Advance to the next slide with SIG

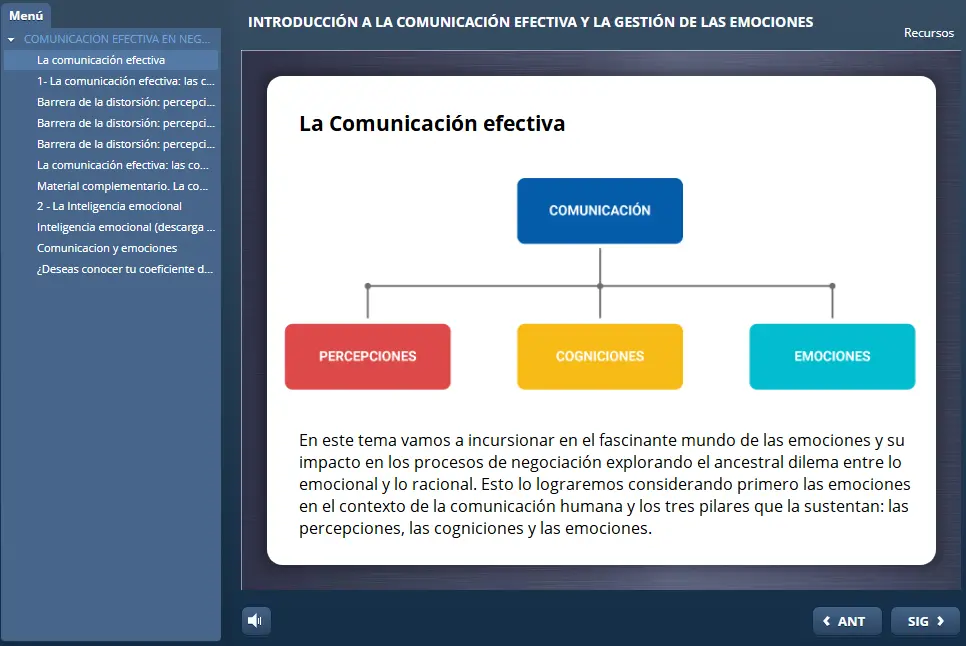918,620
